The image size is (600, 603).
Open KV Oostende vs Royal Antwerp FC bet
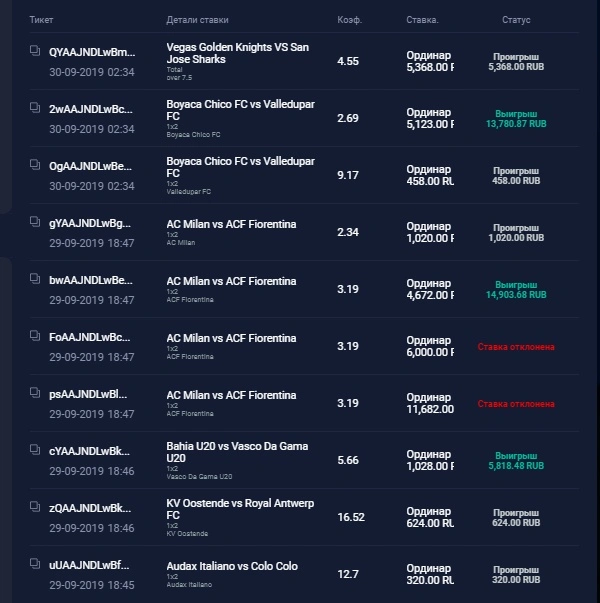[x=240, y=509]
